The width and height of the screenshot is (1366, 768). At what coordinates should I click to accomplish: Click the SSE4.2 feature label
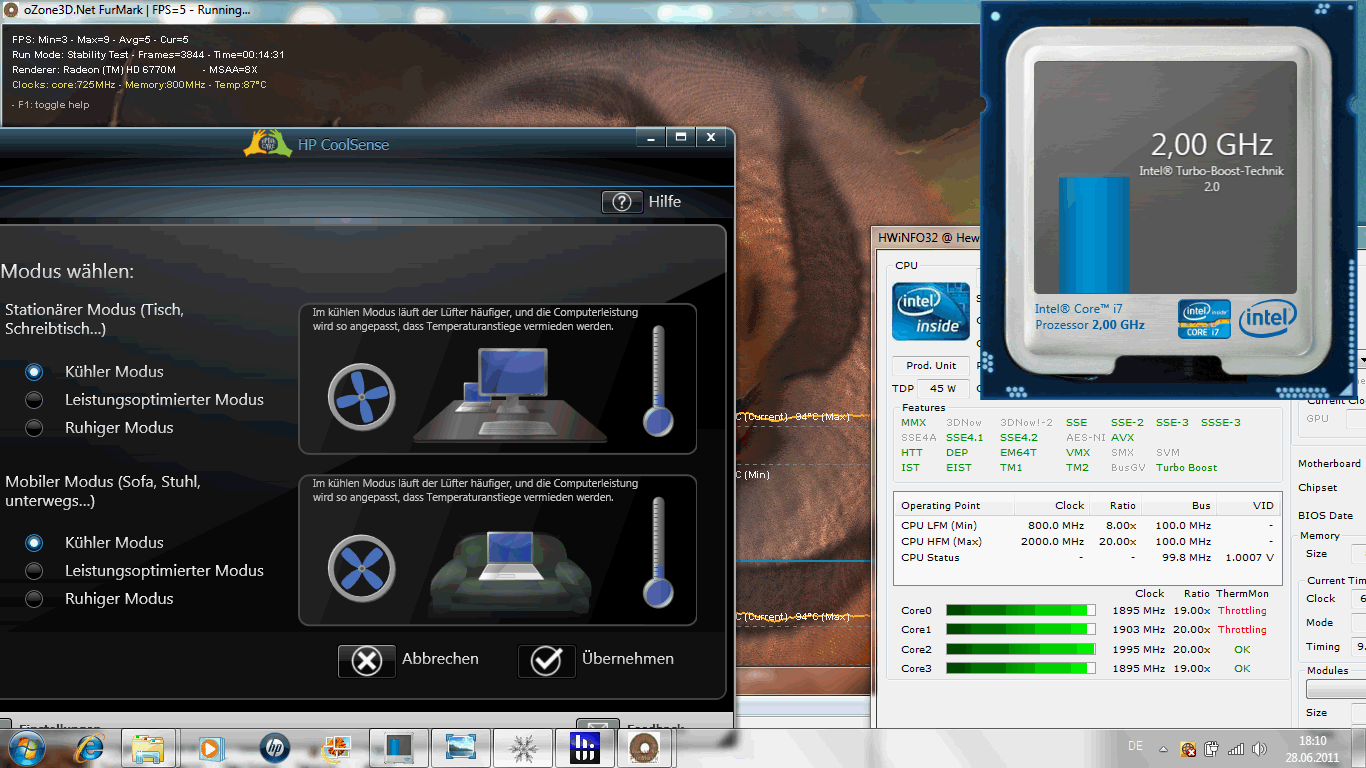1019,438
